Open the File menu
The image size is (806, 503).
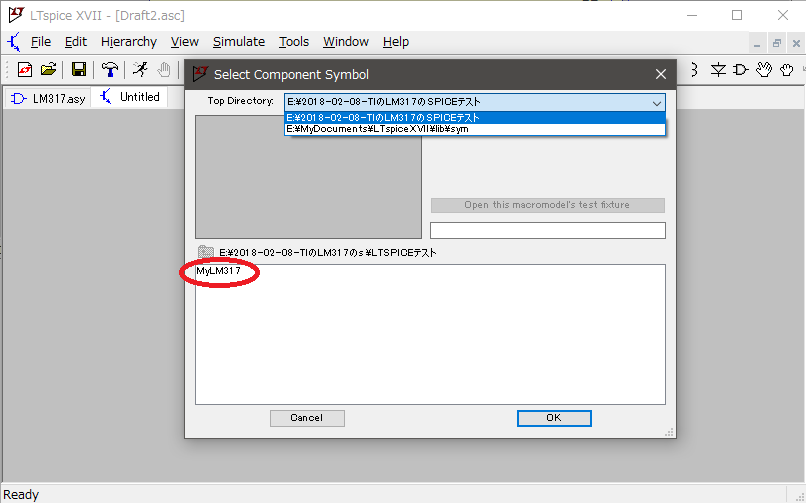(41, 42)
